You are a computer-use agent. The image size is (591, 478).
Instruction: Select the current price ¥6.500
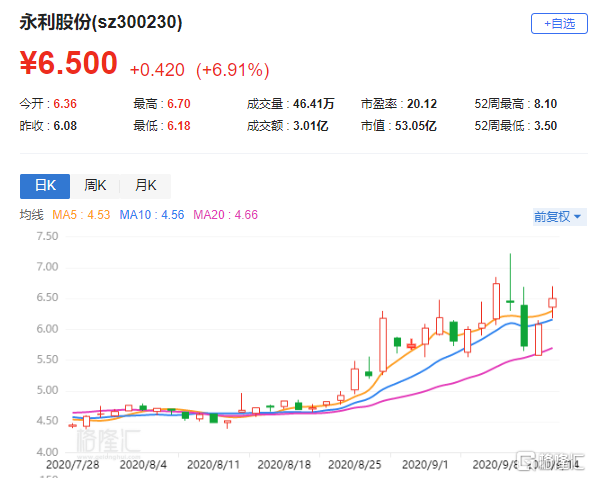coord(69,63)
